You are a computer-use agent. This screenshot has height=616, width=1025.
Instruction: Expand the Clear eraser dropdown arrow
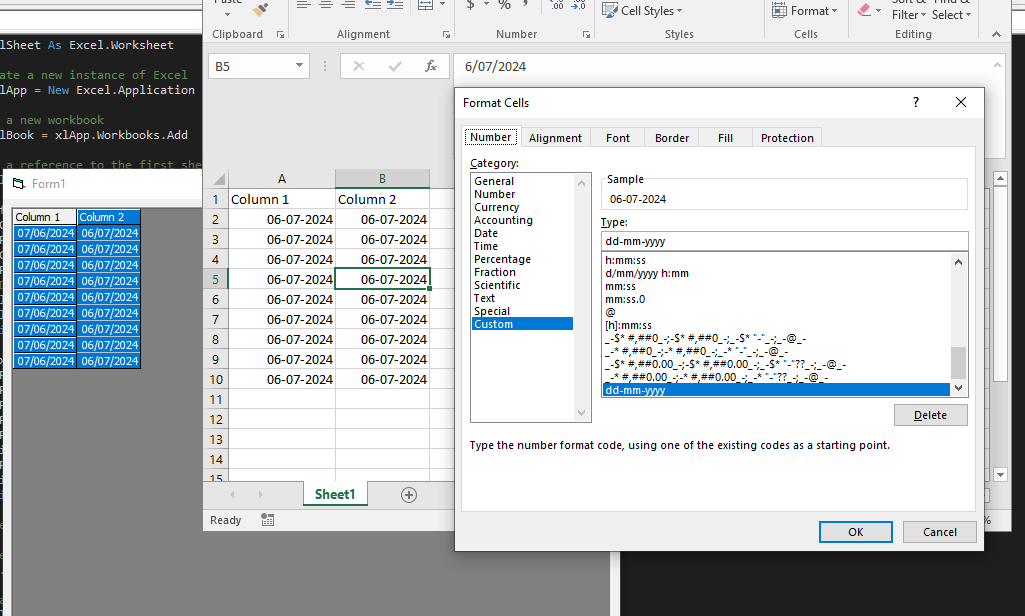coord(879,10)
